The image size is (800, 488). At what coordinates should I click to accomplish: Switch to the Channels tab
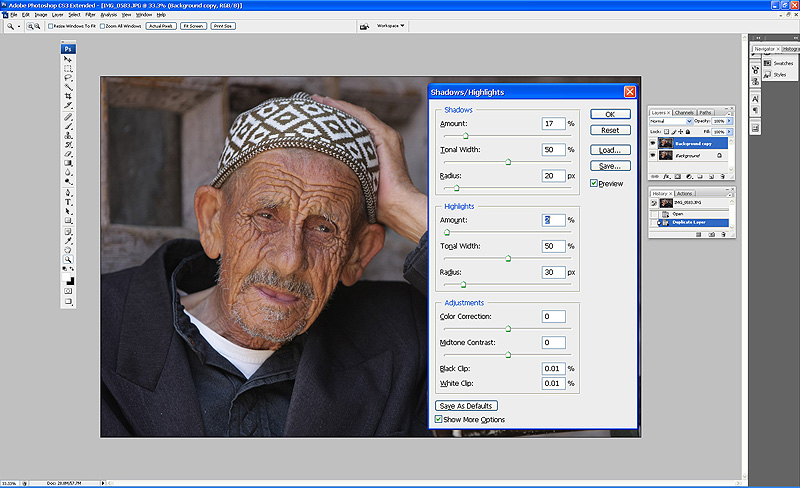click(x=686, y=112)
